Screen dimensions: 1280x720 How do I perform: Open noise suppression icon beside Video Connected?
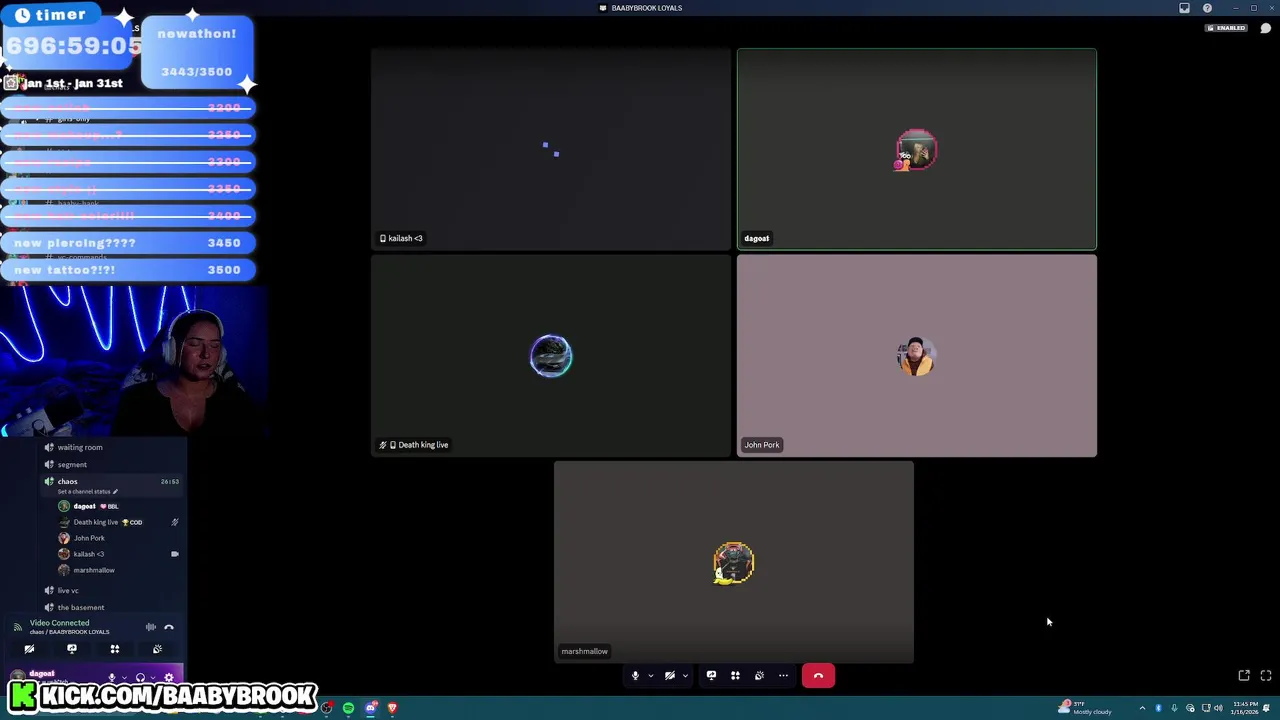[x=150, y=627]
